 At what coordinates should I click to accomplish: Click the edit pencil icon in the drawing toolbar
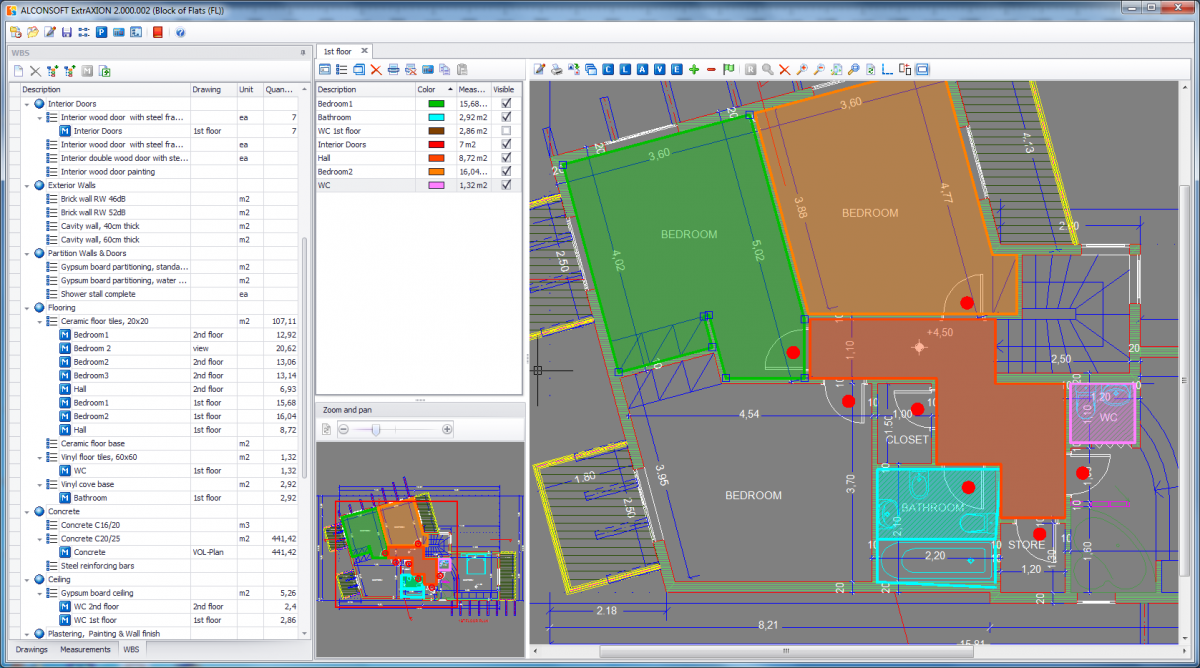coord(540,69)
